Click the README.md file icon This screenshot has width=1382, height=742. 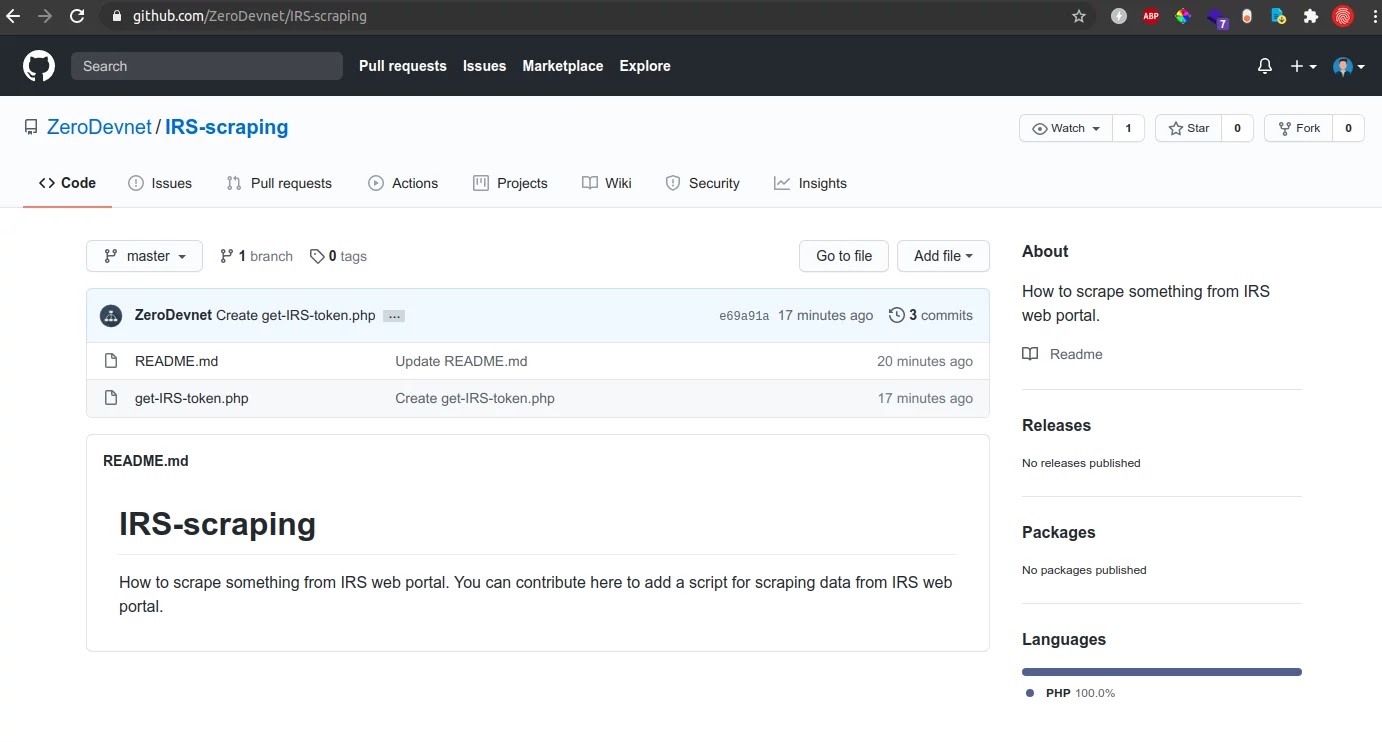pyautogui.click(x=112, y=361)
